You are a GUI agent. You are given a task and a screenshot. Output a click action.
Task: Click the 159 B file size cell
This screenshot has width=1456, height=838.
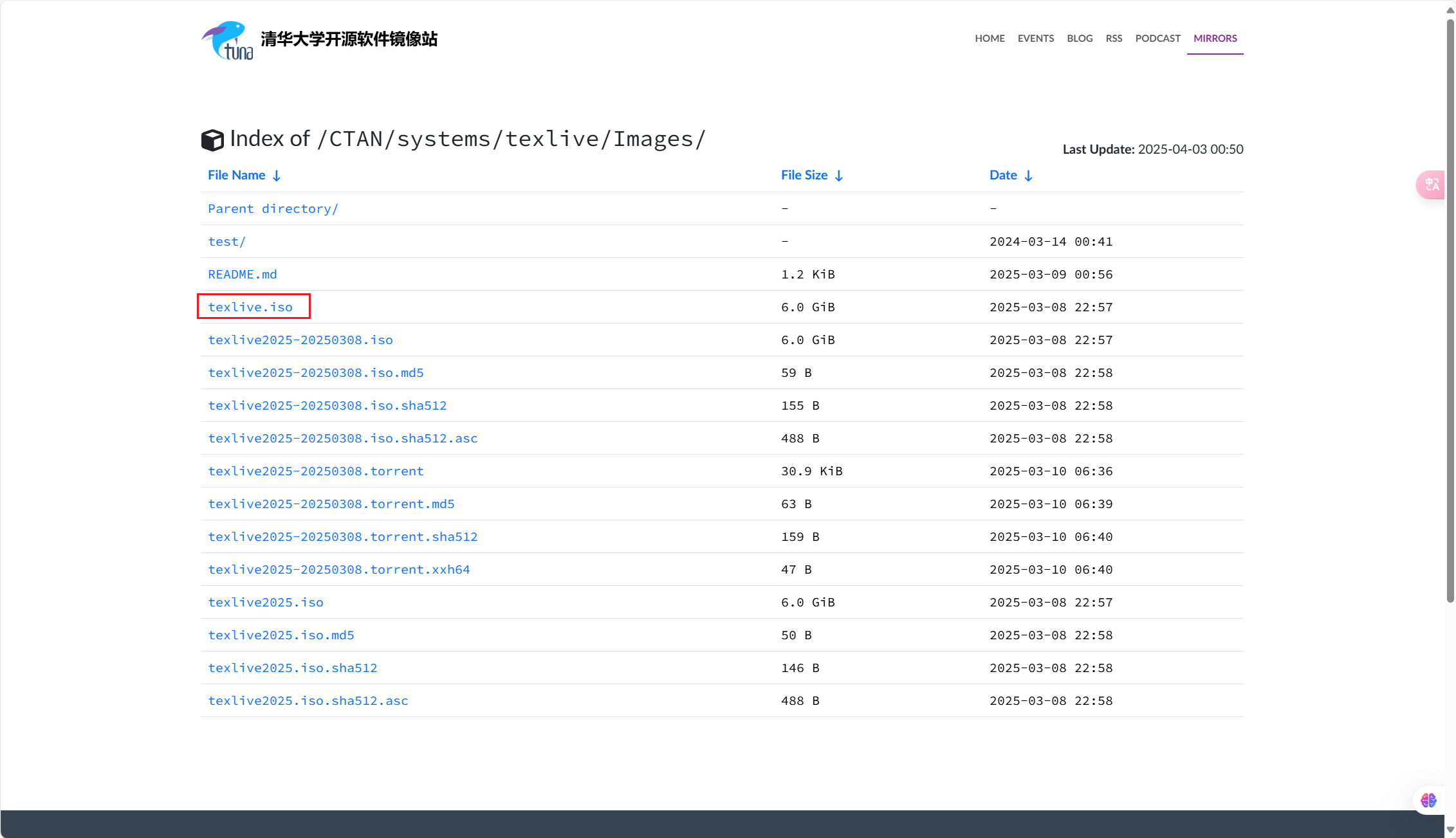click(x=800, y=536)
